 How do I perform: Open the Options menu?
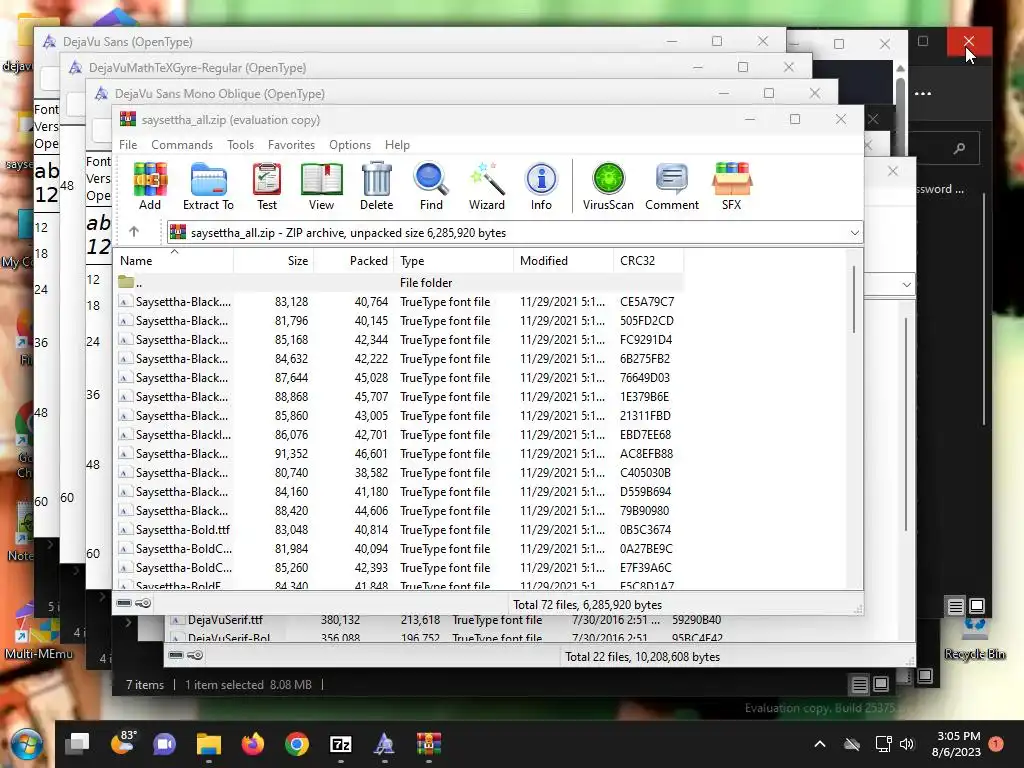click(x=349, y=144)
